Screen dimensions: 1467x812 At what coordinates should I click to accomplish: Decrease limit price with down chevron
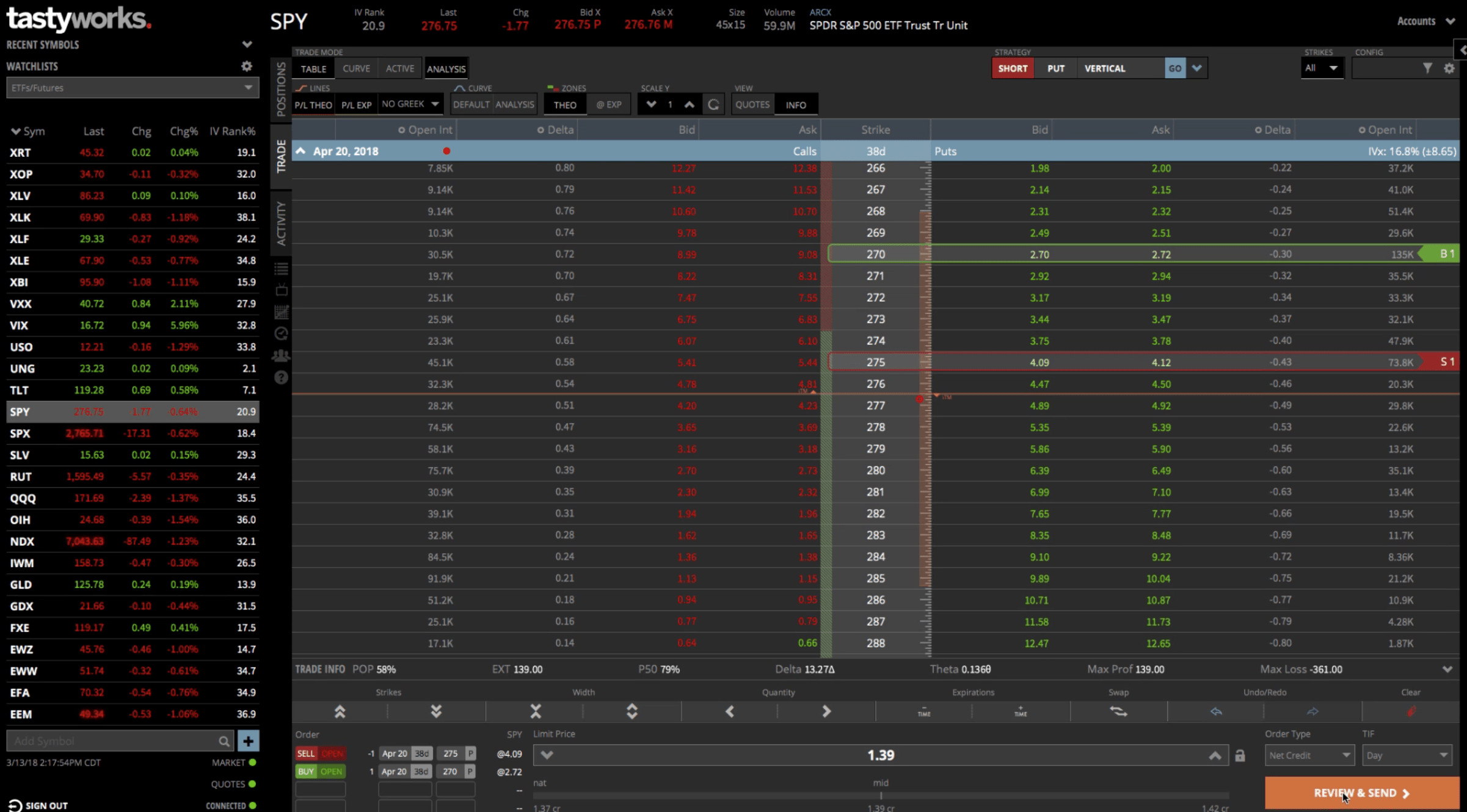(547, 755)
